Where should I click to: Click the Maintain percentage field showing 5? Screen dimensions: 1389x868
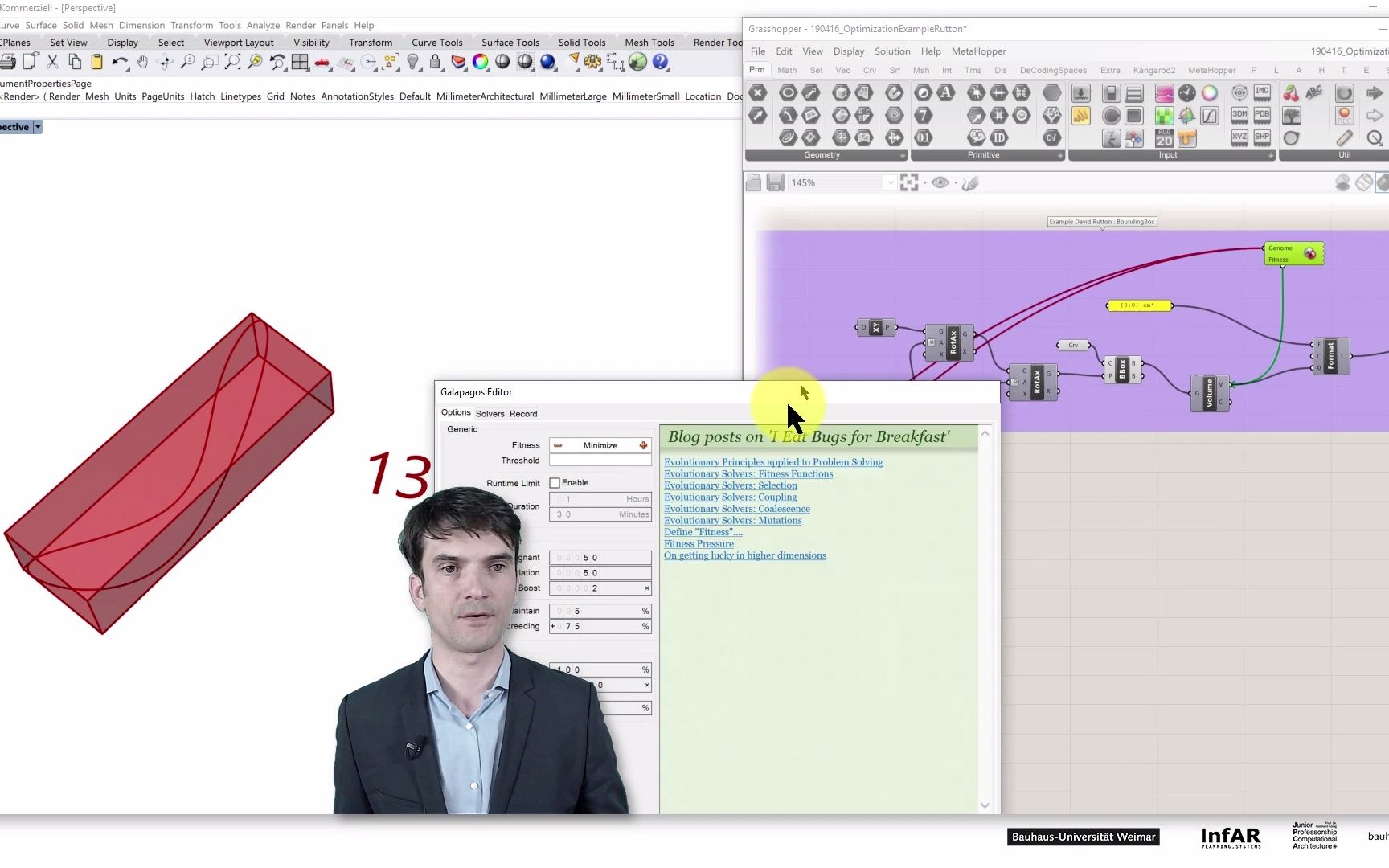(600, 612)
